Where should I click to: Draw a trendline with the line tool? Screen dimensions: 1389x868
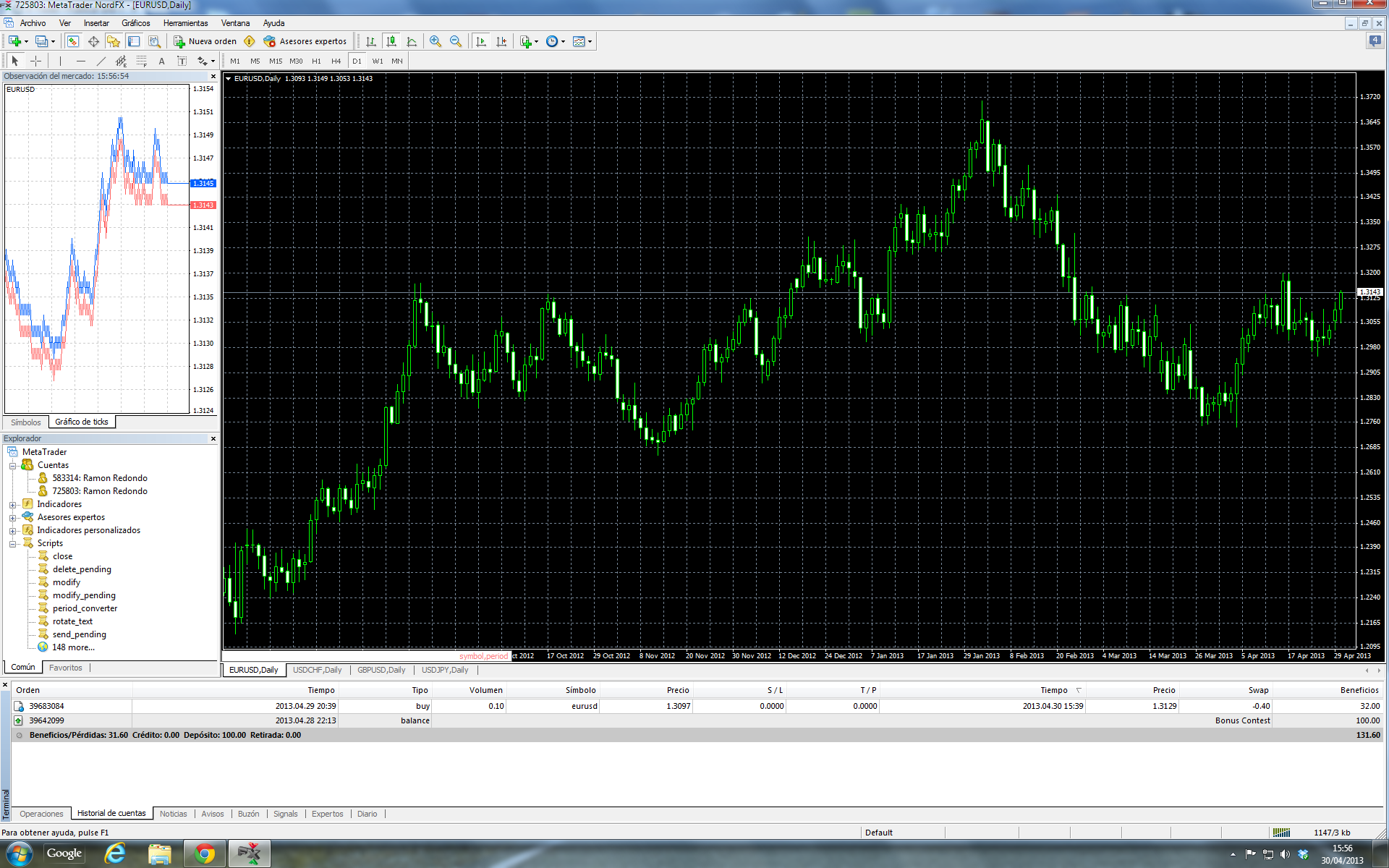[101, 61]
